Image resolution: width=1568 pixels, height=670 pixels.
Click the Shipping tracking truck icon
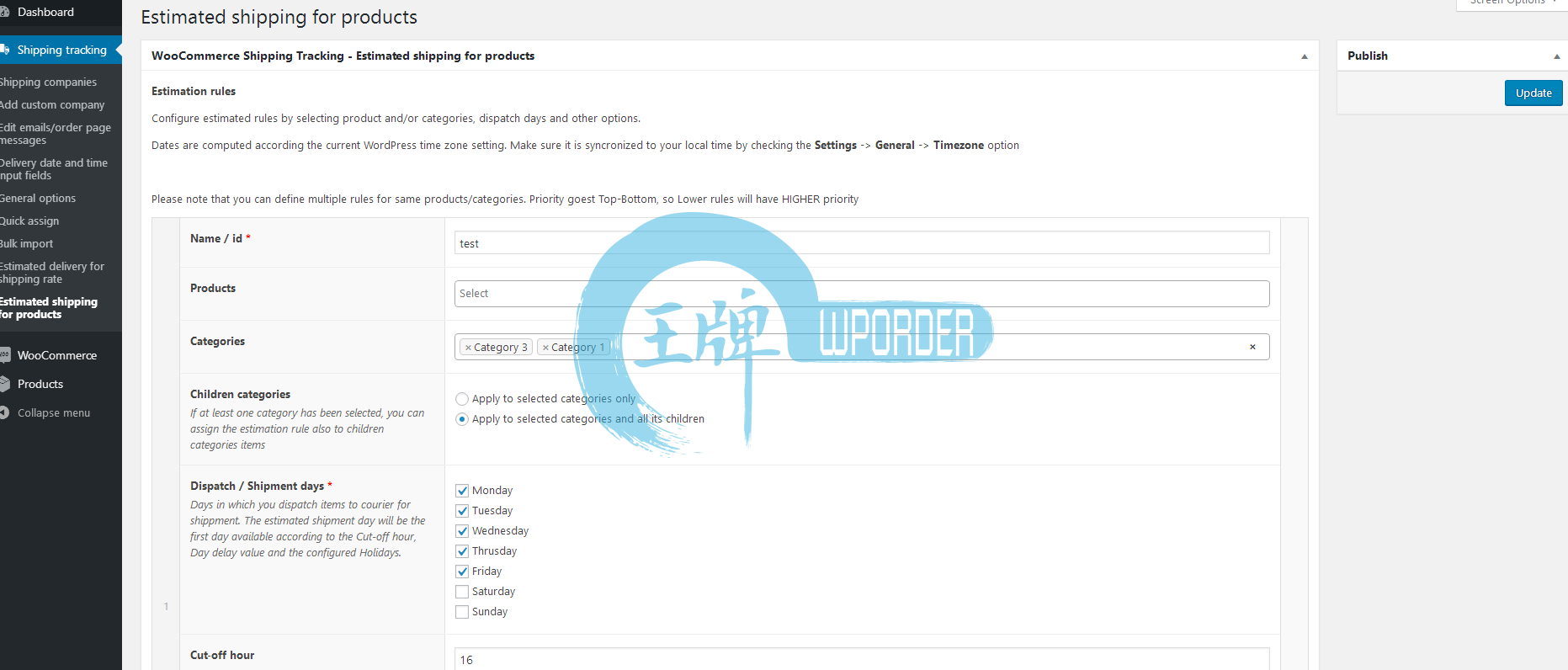tap(4, 50)
